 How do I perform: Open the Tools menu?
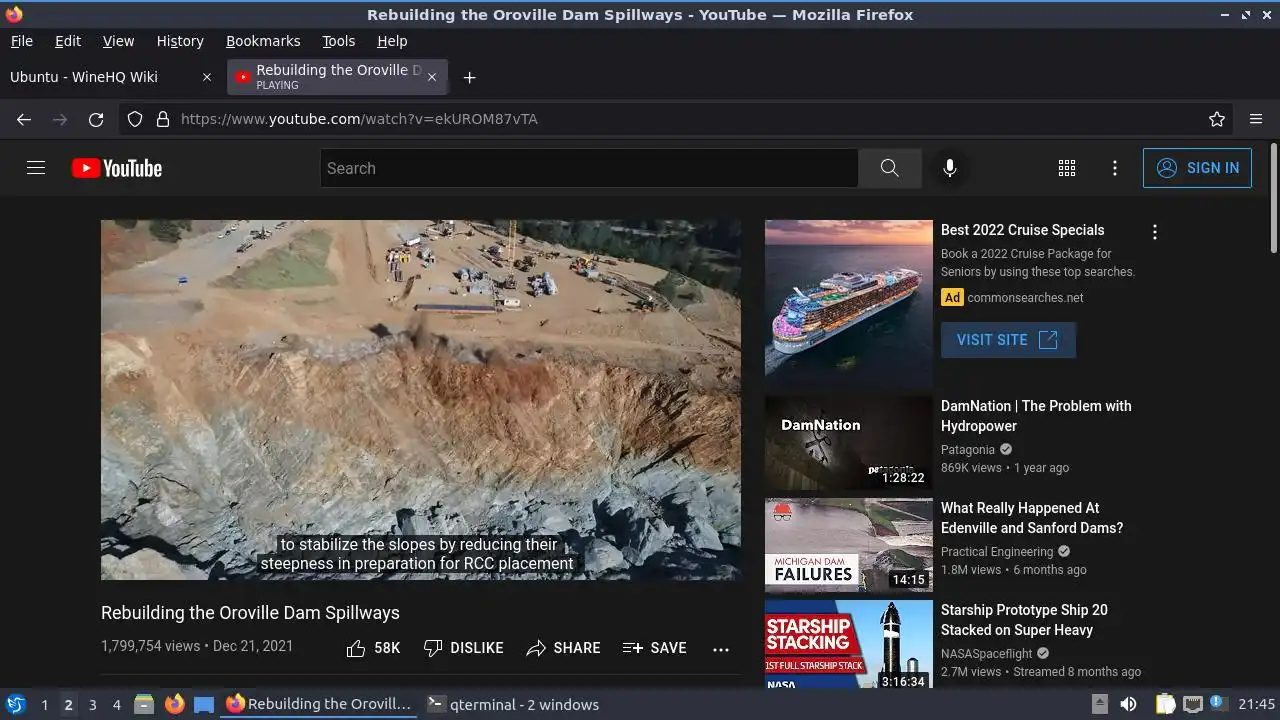coord(339,41)
